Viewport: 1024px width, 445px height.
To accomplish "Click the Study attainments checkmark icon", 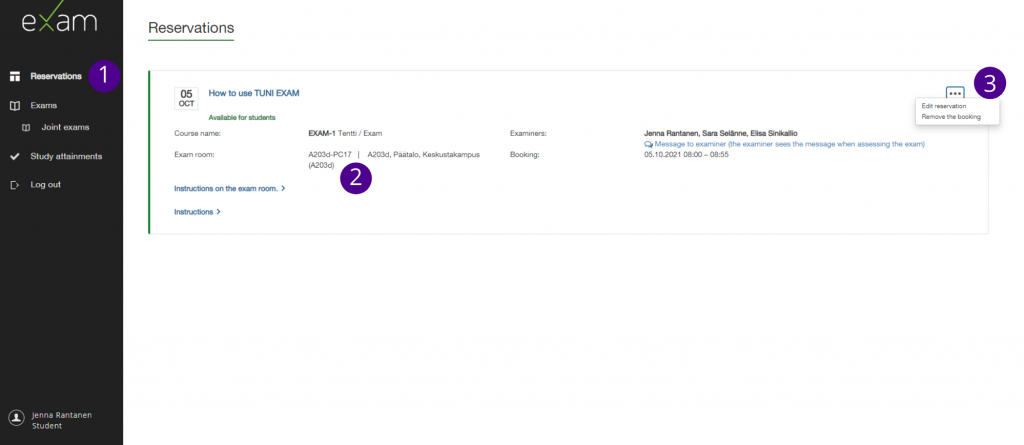I will click(15, 156).
